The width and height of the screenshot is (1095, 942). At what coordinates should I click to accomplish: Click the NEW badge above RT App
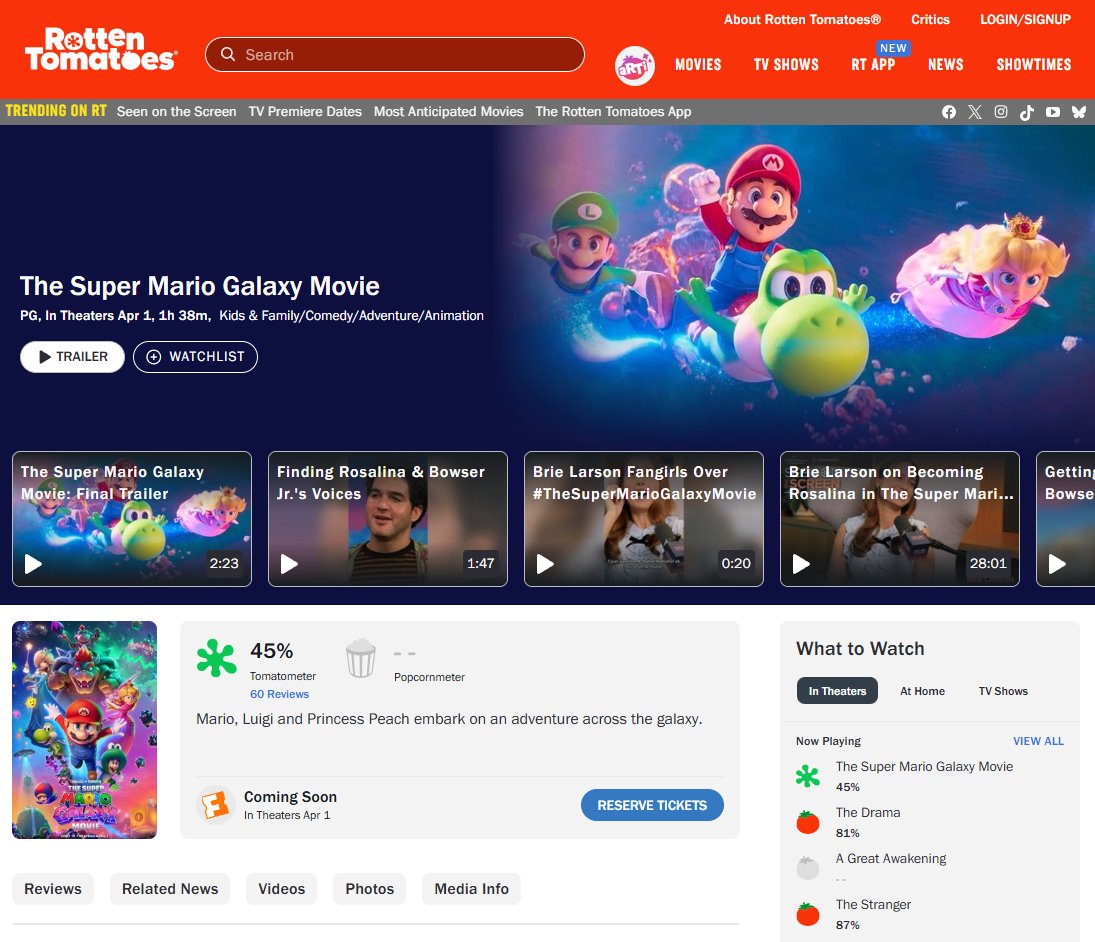click(x=893, y=48)
